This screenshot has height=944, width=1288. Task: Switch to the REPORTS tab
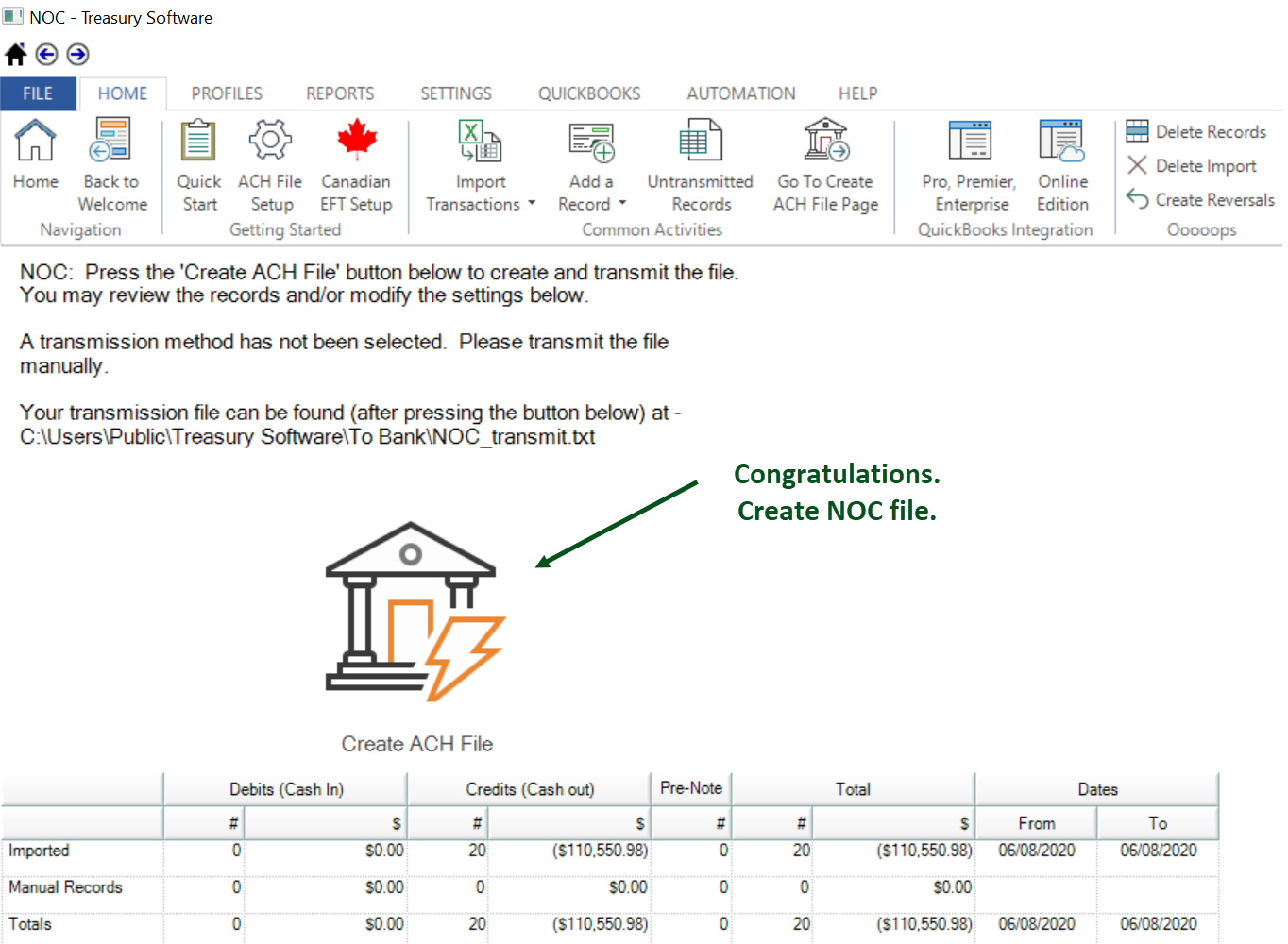(x=340, y=93)
